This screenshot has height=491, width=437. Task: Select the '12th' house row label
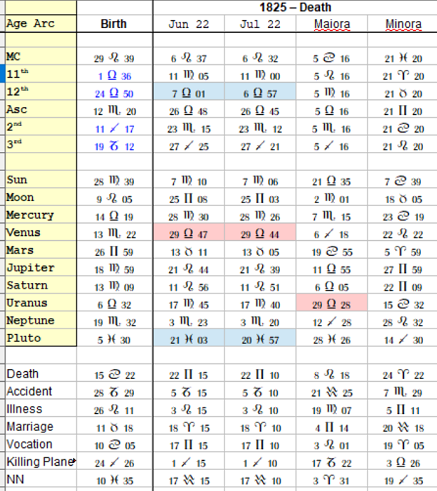point(17,91)
